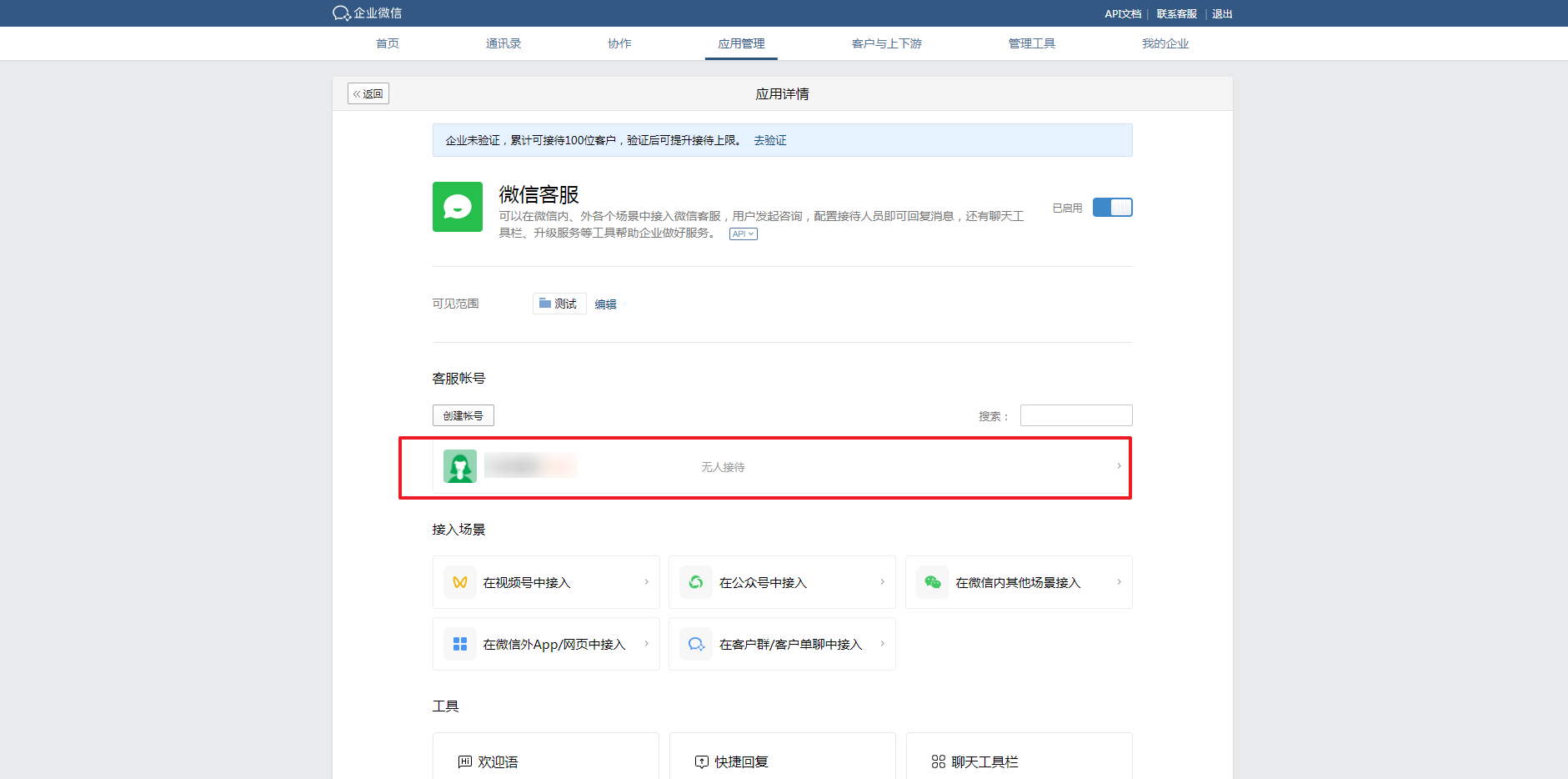Click the 公众号 official account icon
The width and height of the screenshot is (1568, 779).
(x=696, y=582)
